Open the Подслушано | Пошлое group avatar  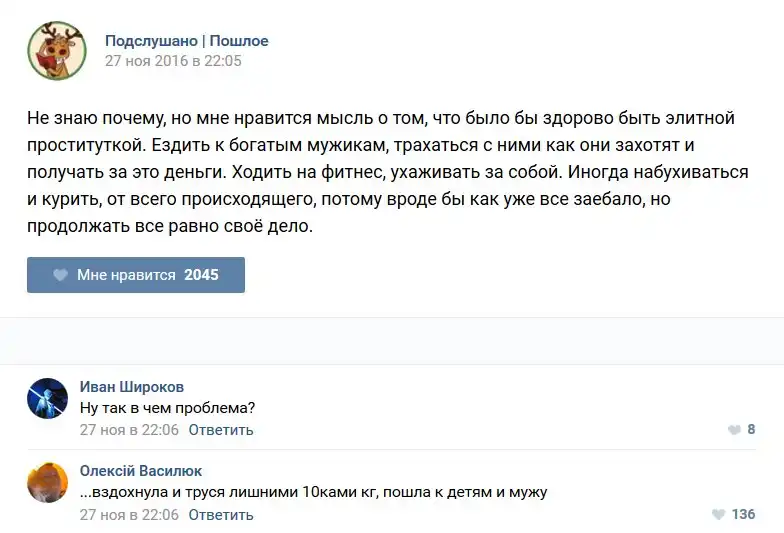(56, 50)
